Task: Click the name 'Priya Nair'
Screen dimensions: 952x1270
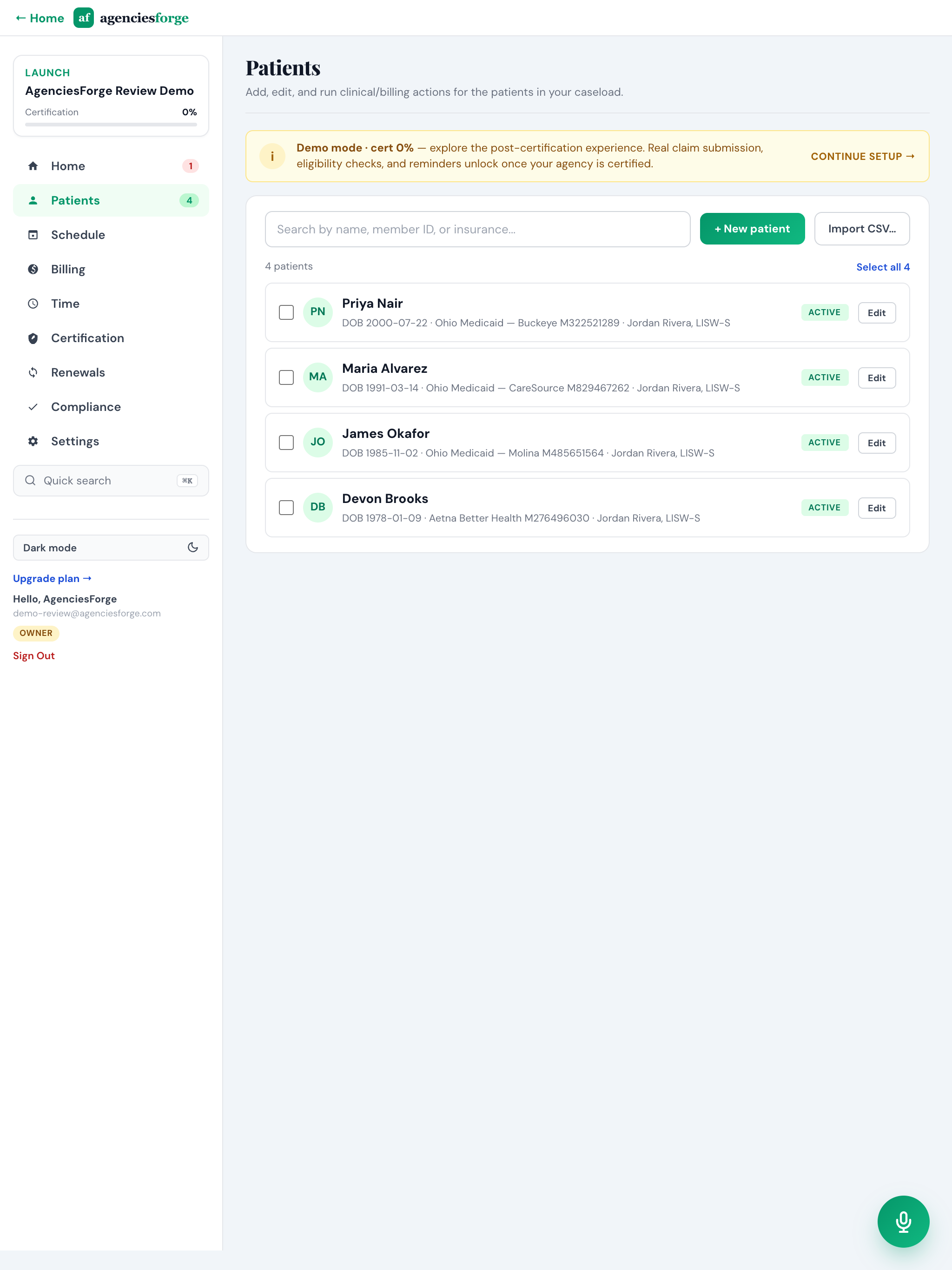Action: coord(372,303)
